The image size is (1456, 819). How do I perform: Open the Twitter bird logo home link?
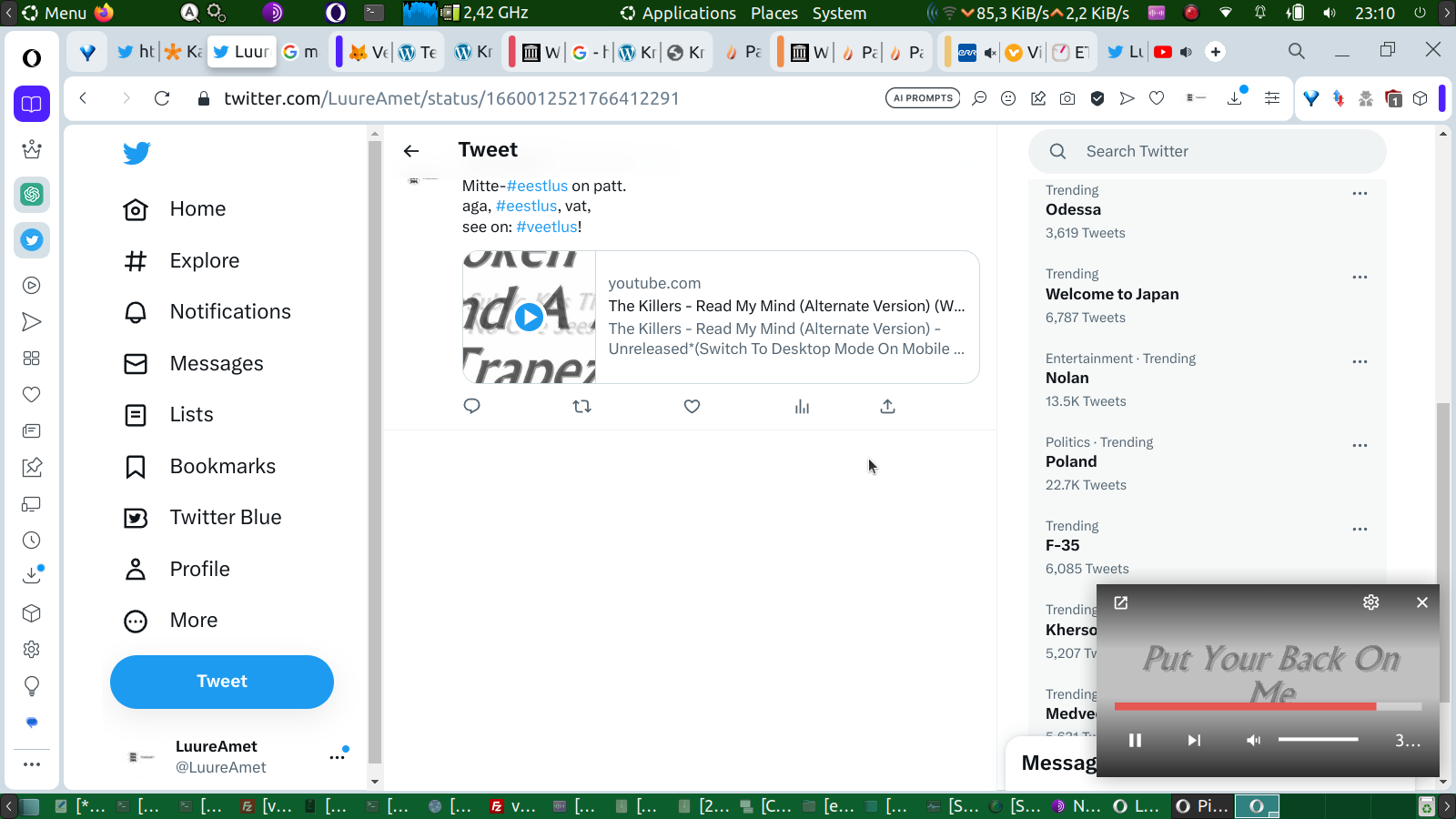coord(136,153)
